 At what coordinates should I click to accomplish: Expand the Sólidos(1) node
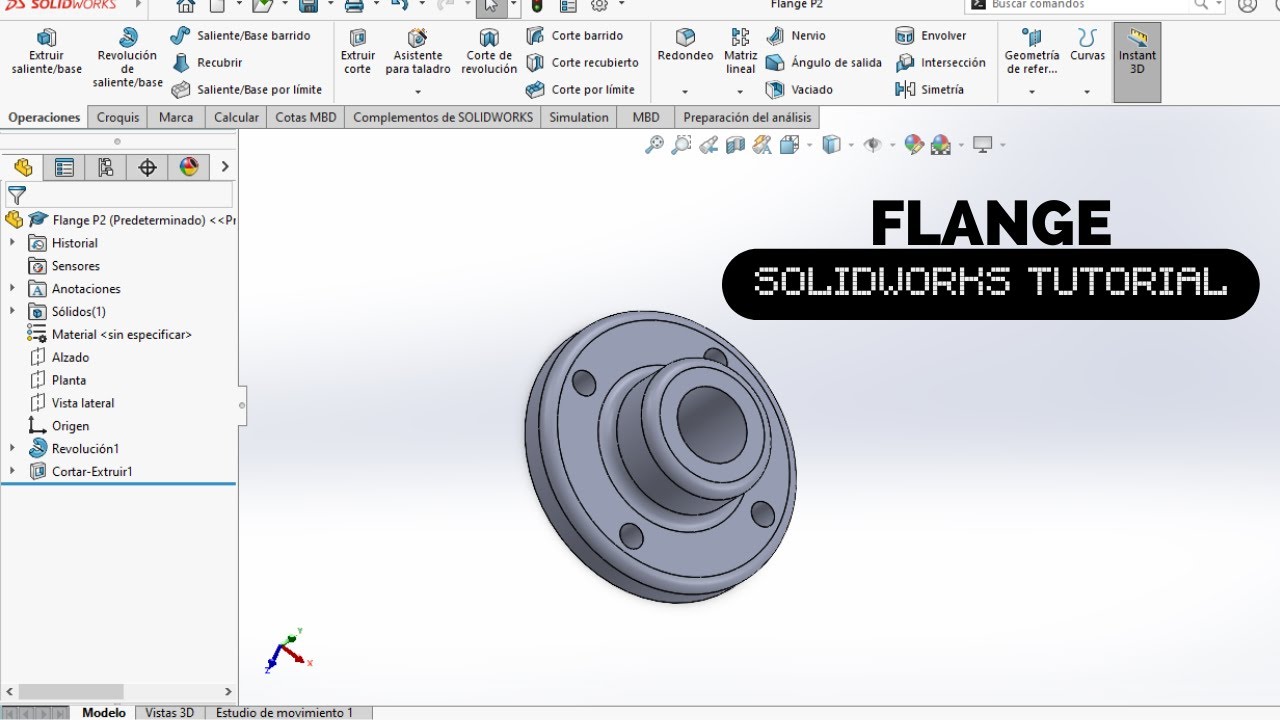[x=12, y=311]
